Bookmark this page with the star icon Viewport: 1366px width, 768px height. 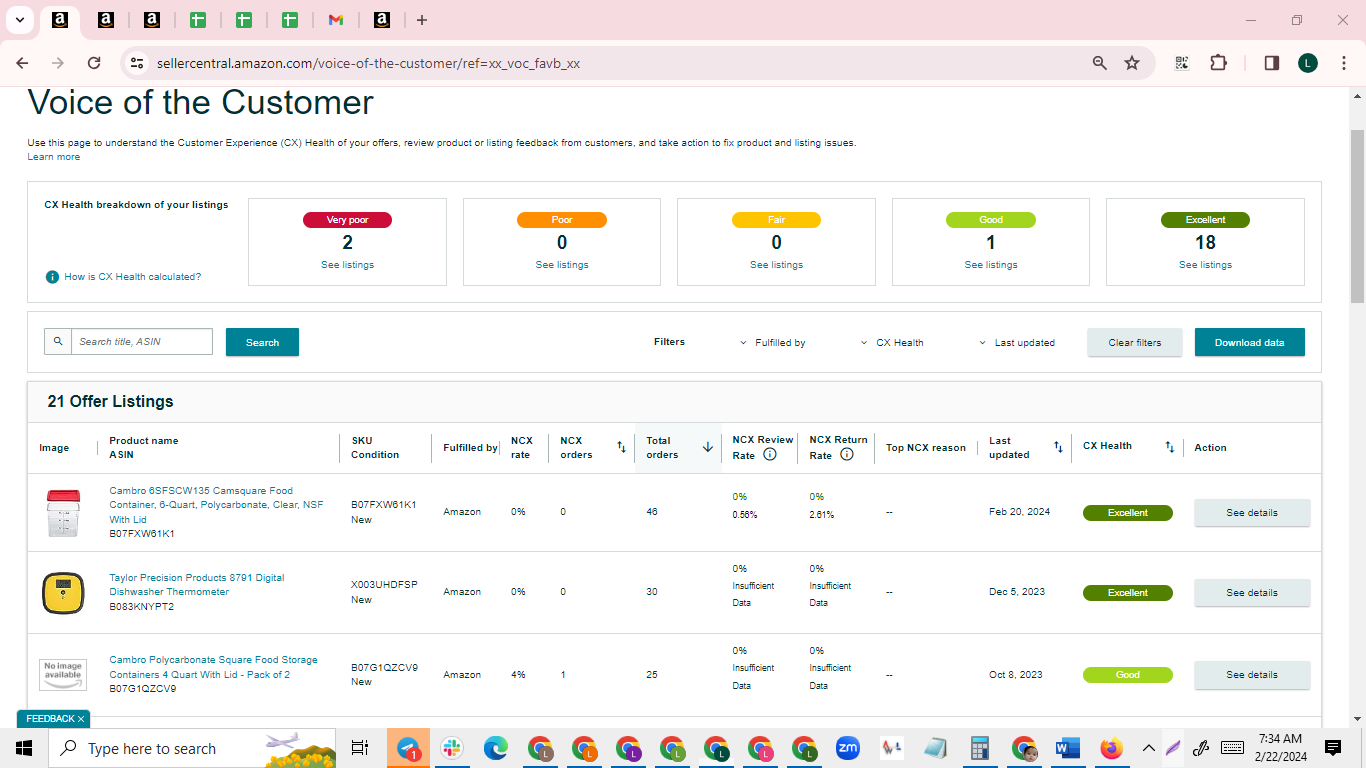point(1132,63)
